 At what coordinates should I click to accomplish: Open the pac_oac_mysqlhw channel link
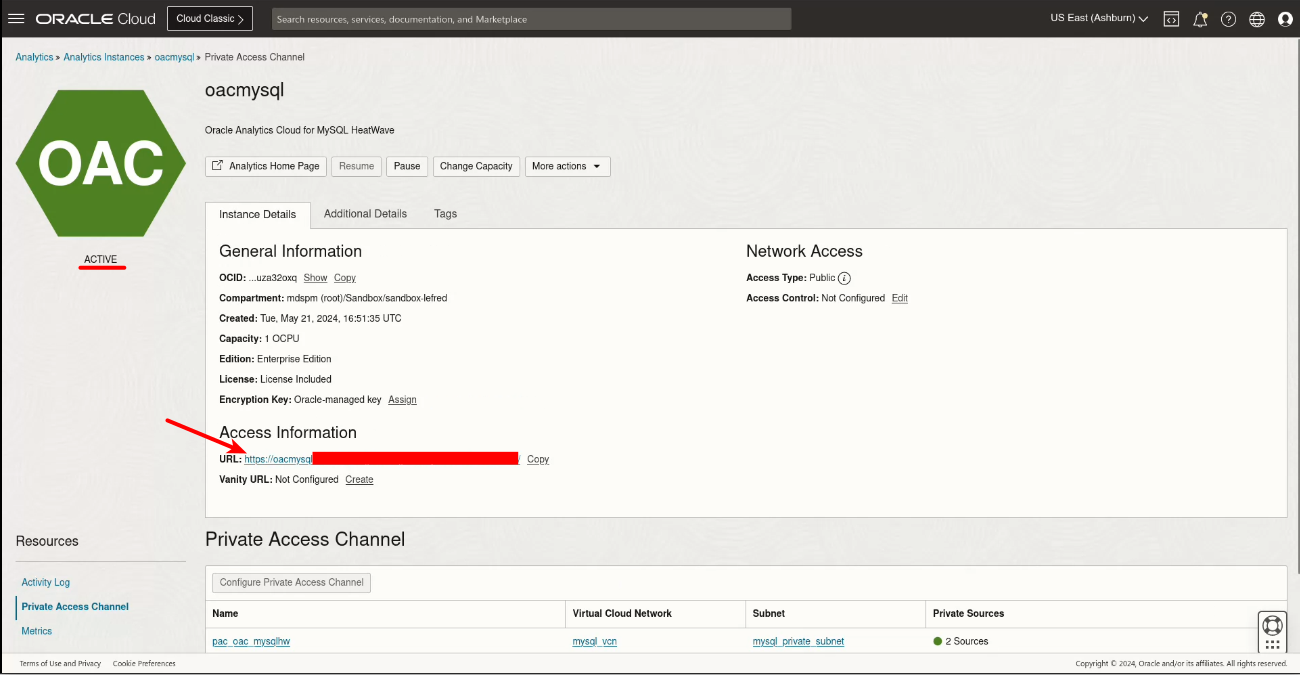(x=251, y=641)
